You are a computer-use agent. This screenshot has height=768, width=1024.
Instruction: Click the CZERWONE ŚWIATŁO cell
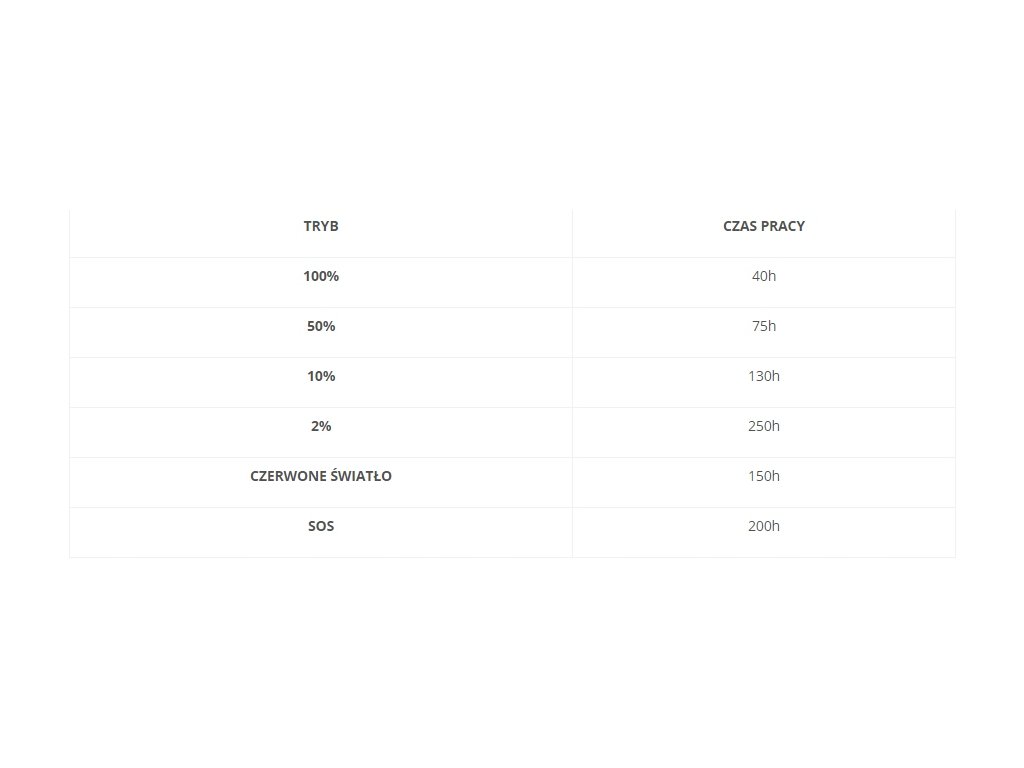321,476
